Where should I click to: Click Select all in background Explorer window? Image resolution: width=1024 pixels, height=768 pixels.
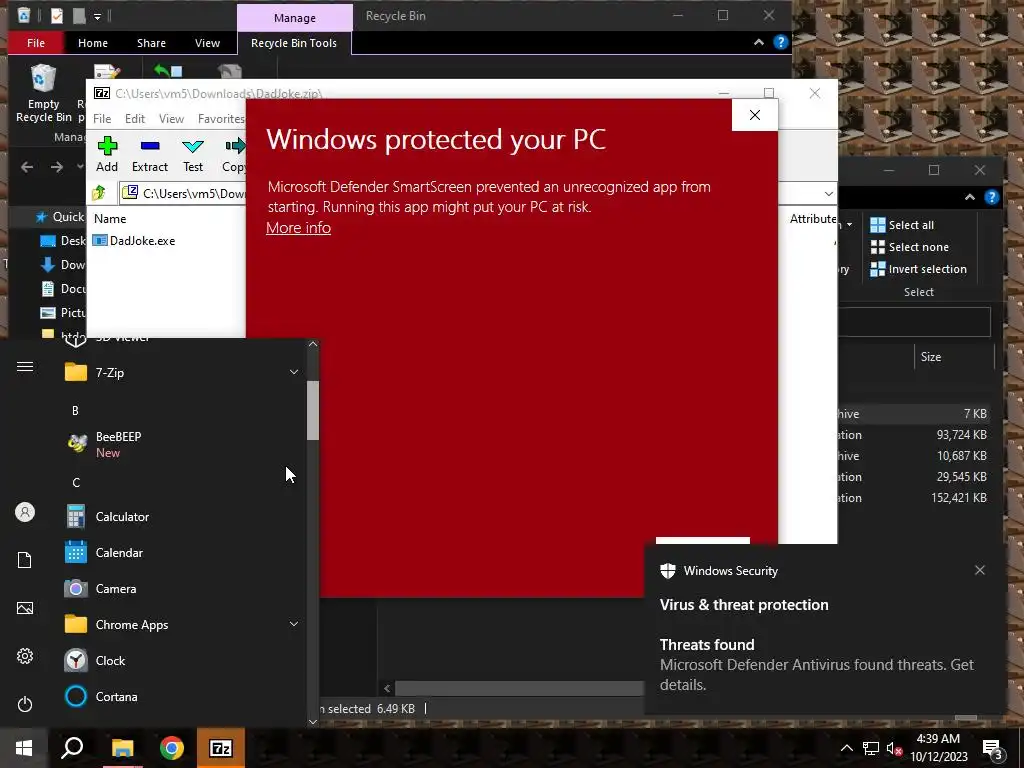[x=902, y=225]
